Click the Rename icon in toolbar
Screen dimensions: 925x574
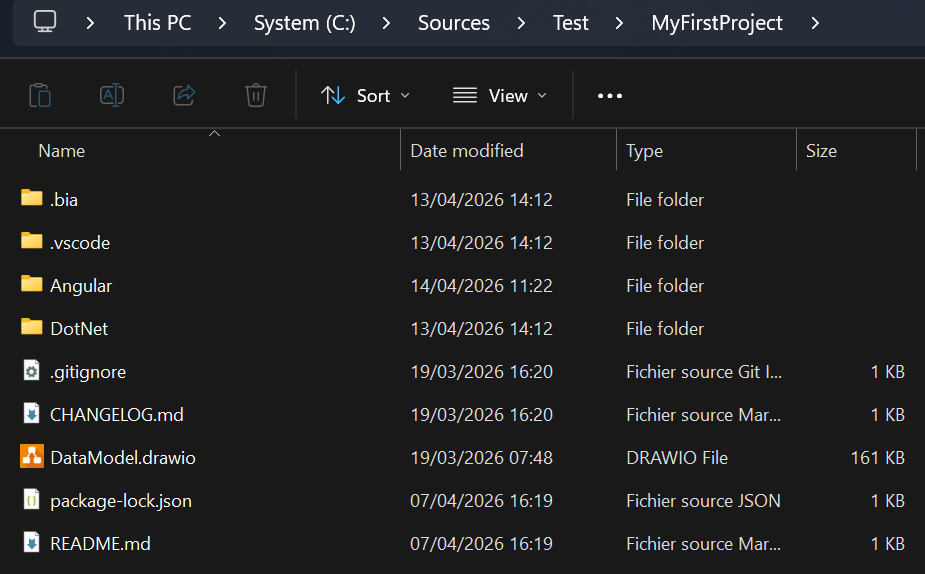[111, 95]
